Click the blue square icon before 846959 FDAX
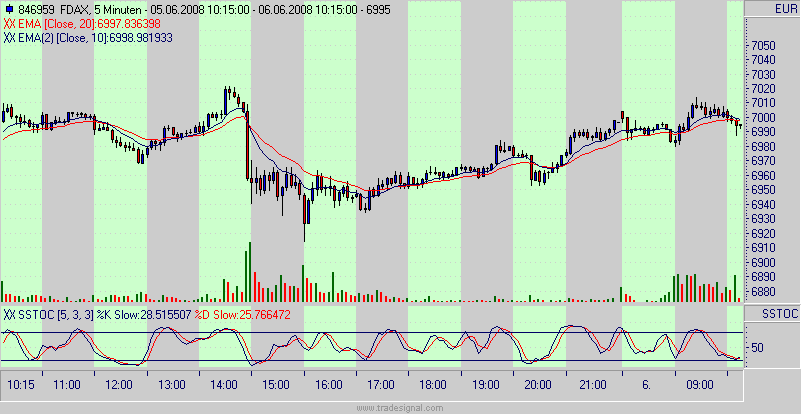Viewport: 801px width, 414px height. coord(9,9)
